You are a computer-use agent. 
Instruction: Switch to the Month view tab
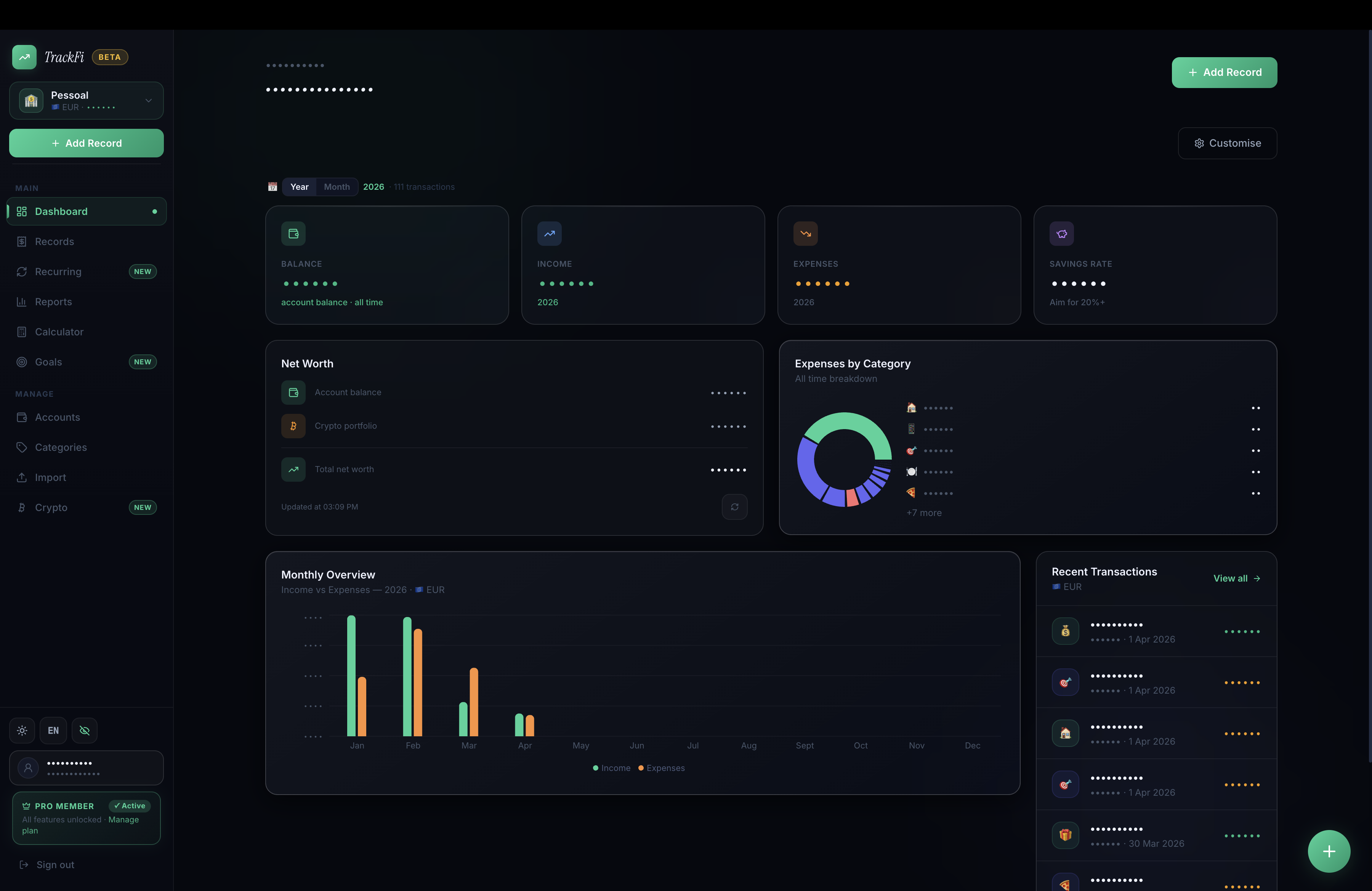pos(337,187)
